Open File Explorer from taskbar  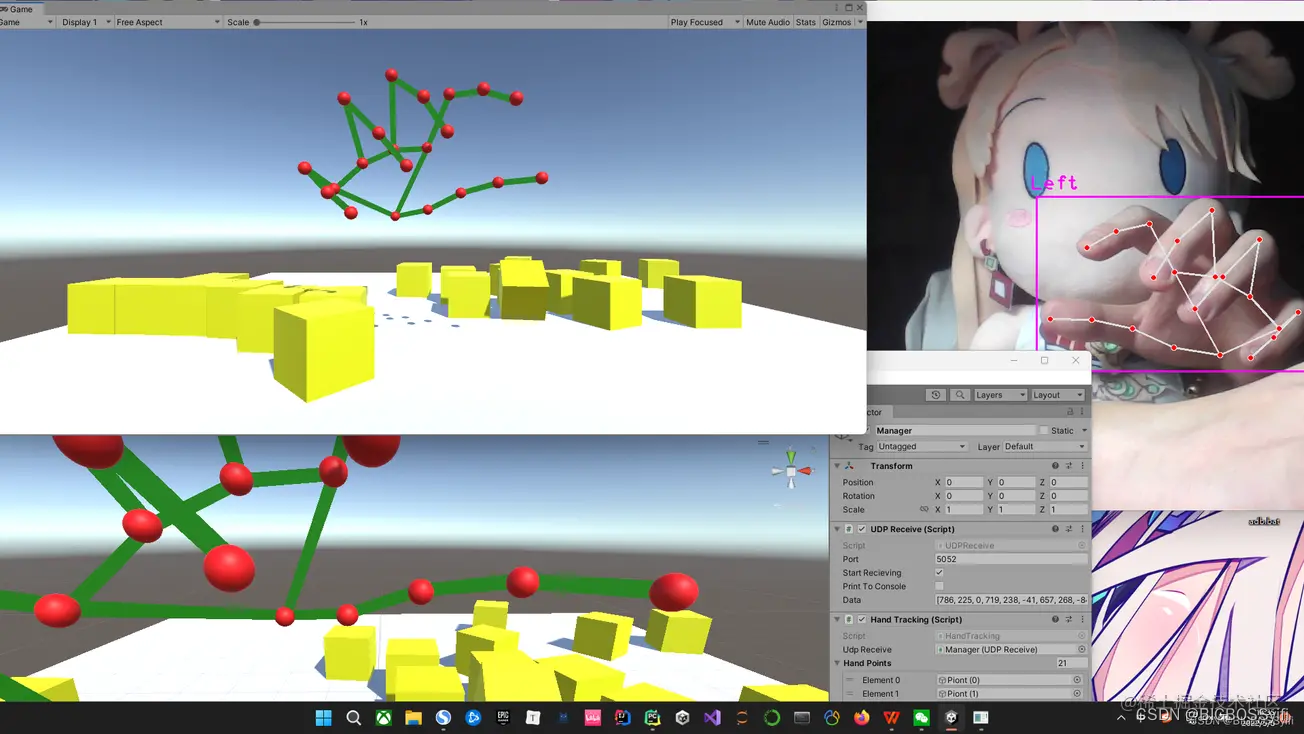413,718
